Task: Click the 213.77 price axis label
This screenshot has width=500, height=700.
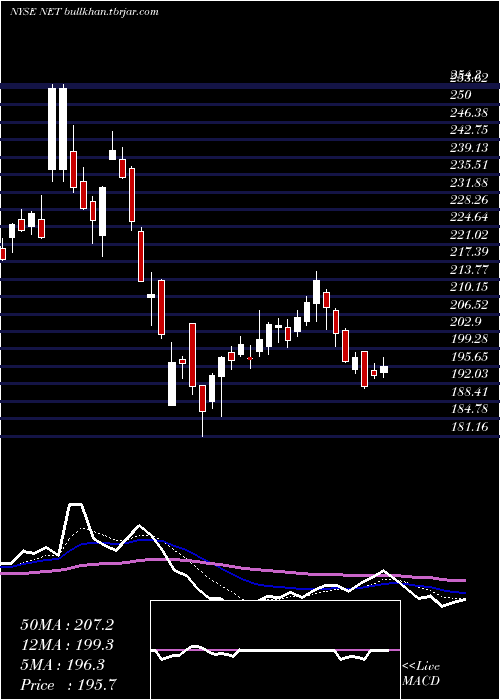Action: coord(469,269)
